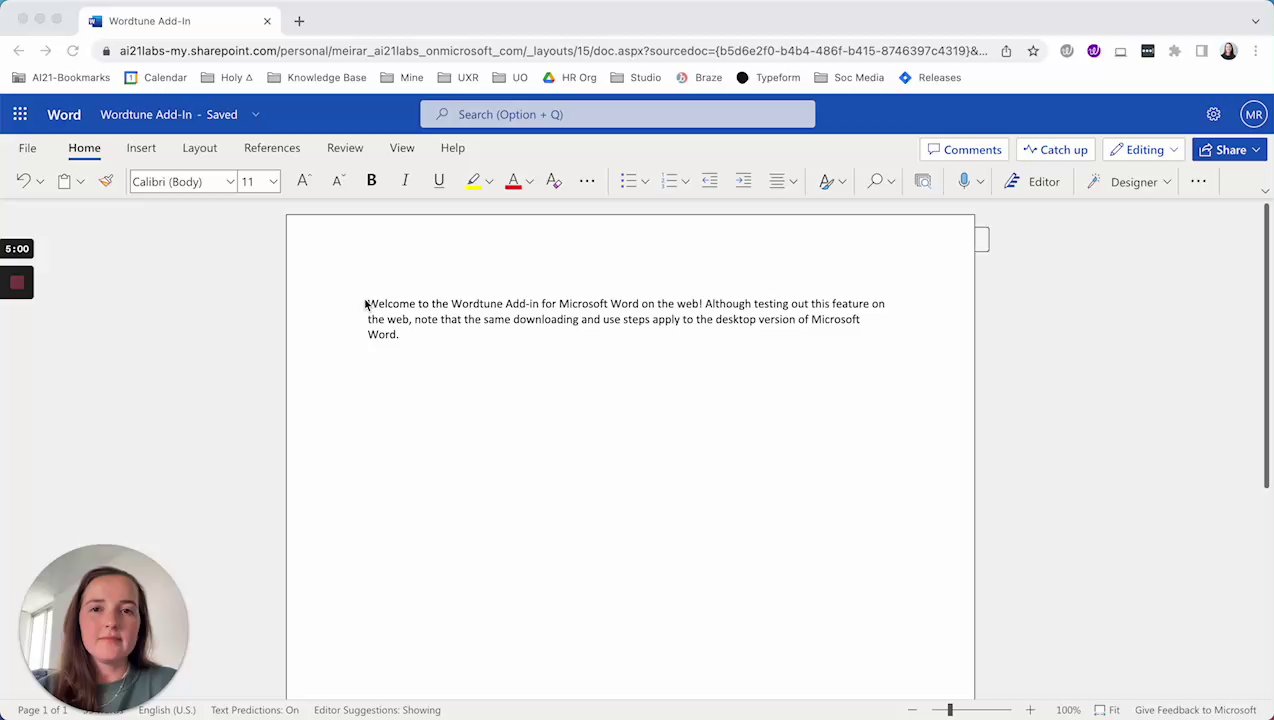The image size is (1274, 720).
Task: Expand the paste options dropdown
Action: (x=81, y=182)
